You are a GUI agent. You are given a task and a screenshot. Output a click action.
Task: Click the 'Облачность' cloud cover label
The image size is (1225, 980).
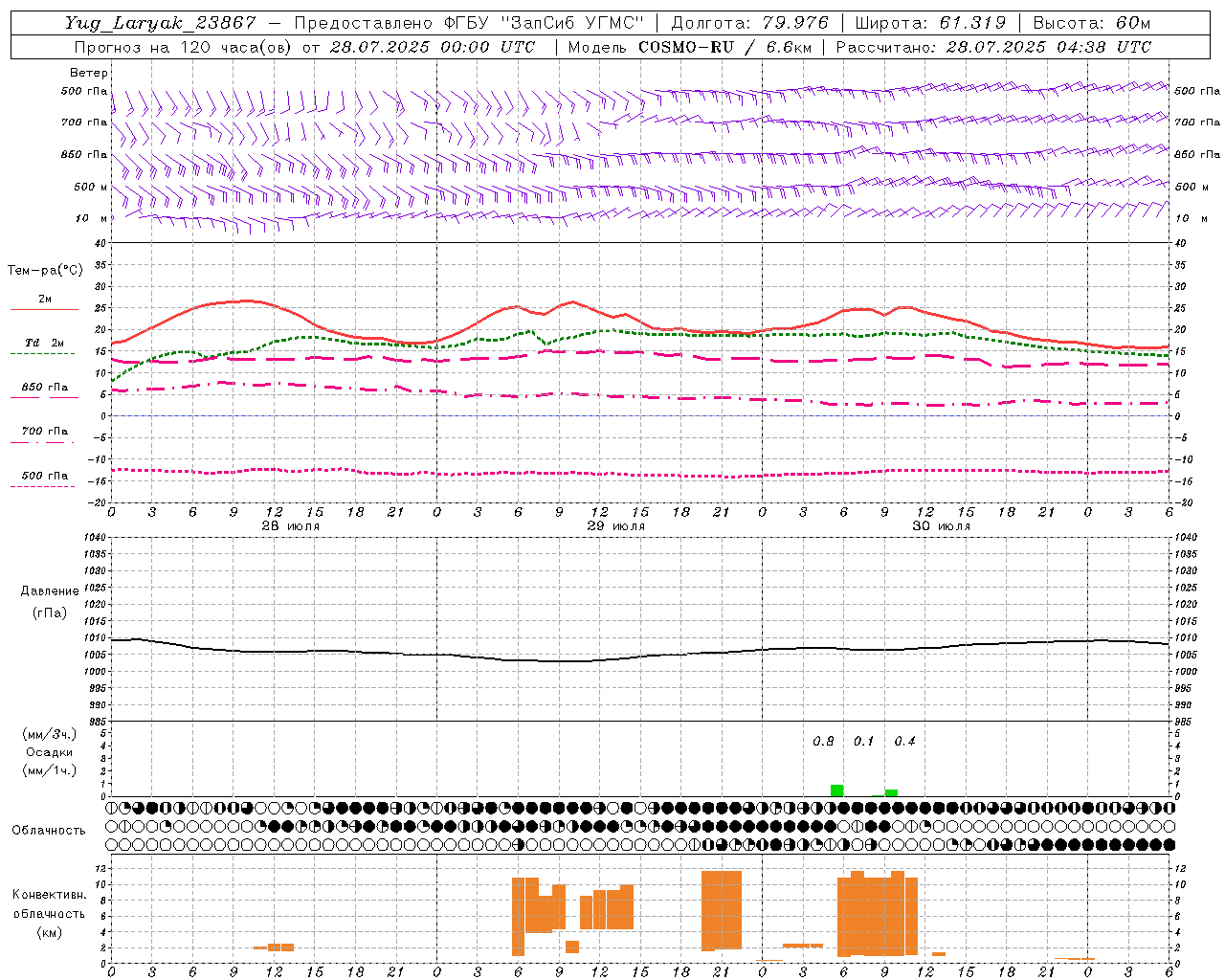[x=49, y=830]
